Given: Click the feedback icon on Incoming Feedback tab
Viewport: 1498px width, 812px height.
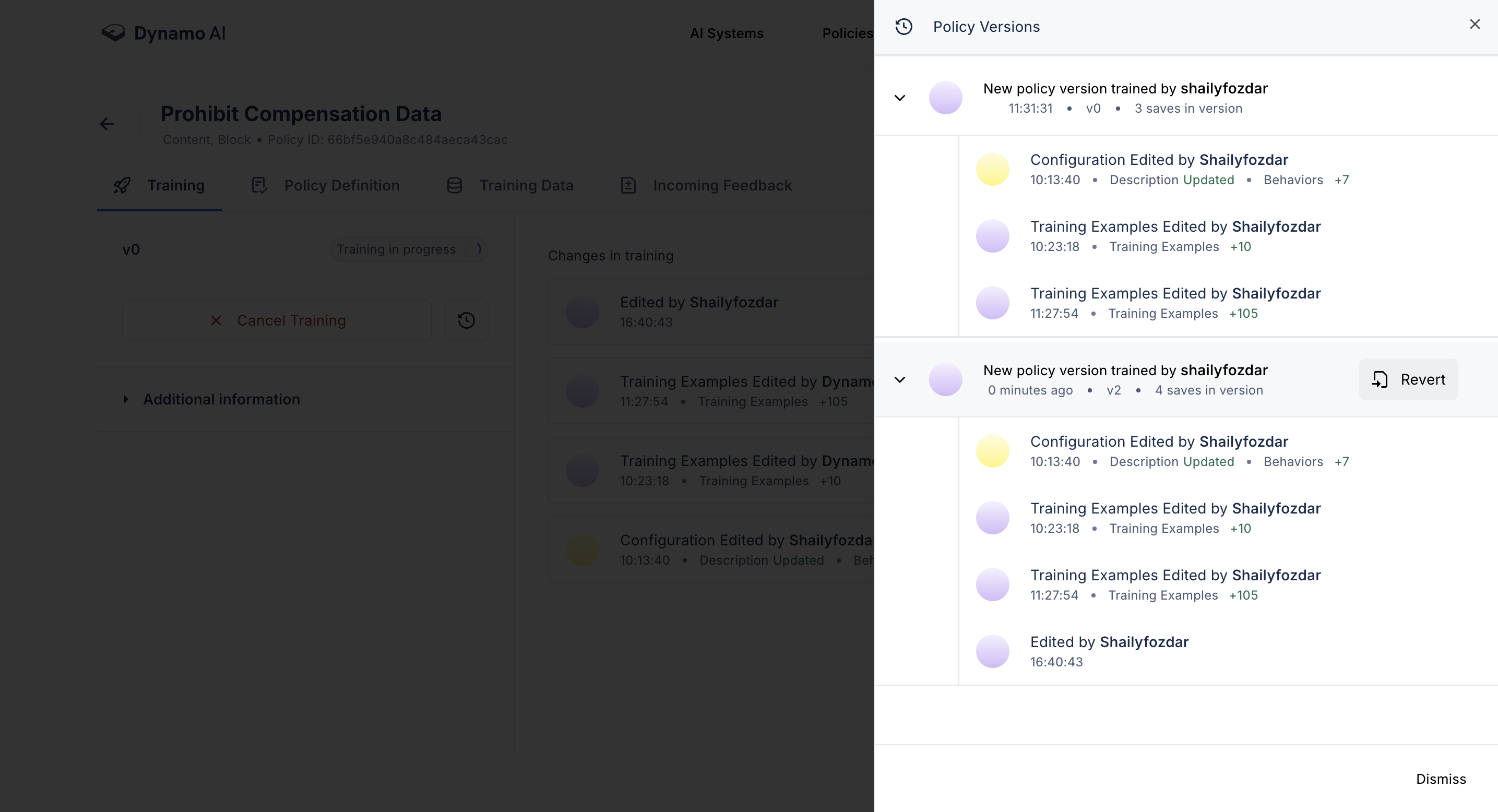Looking at the screenshot, I should coord(628,185).
